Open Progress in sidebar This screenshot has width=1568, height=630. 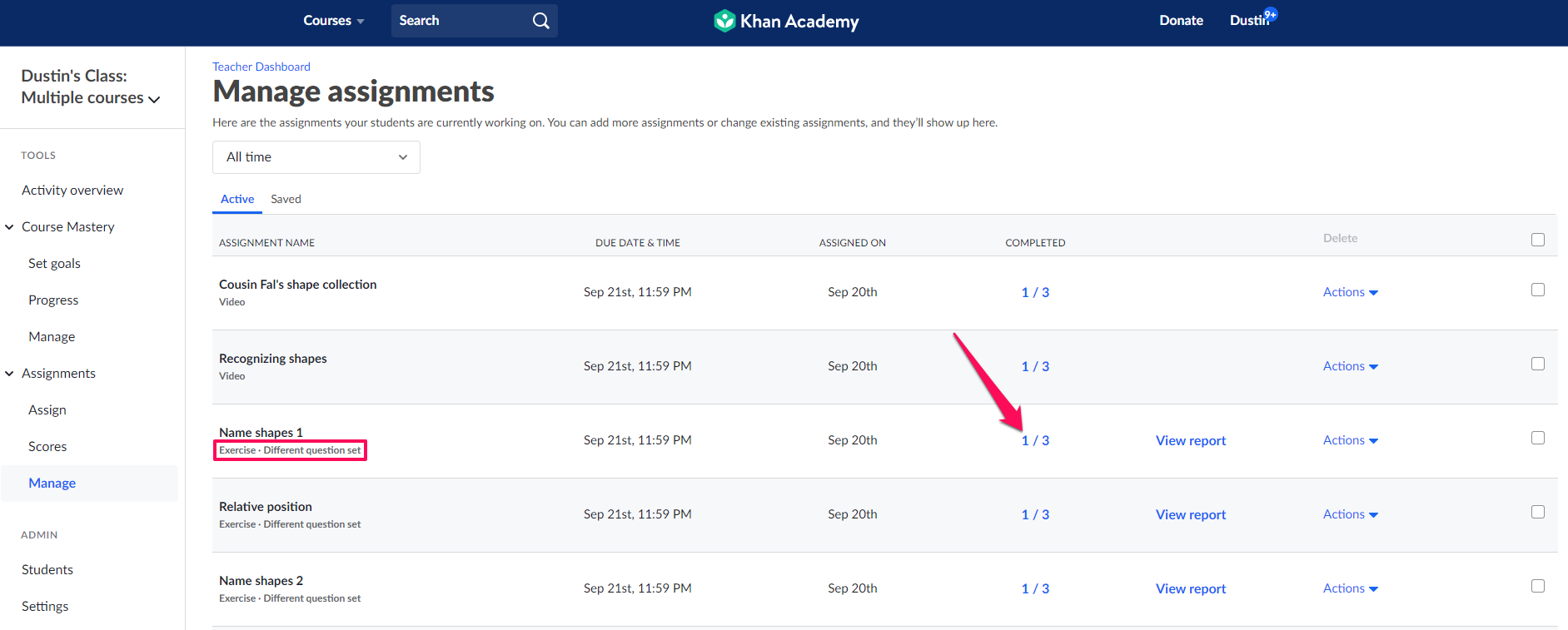point(53,300)
